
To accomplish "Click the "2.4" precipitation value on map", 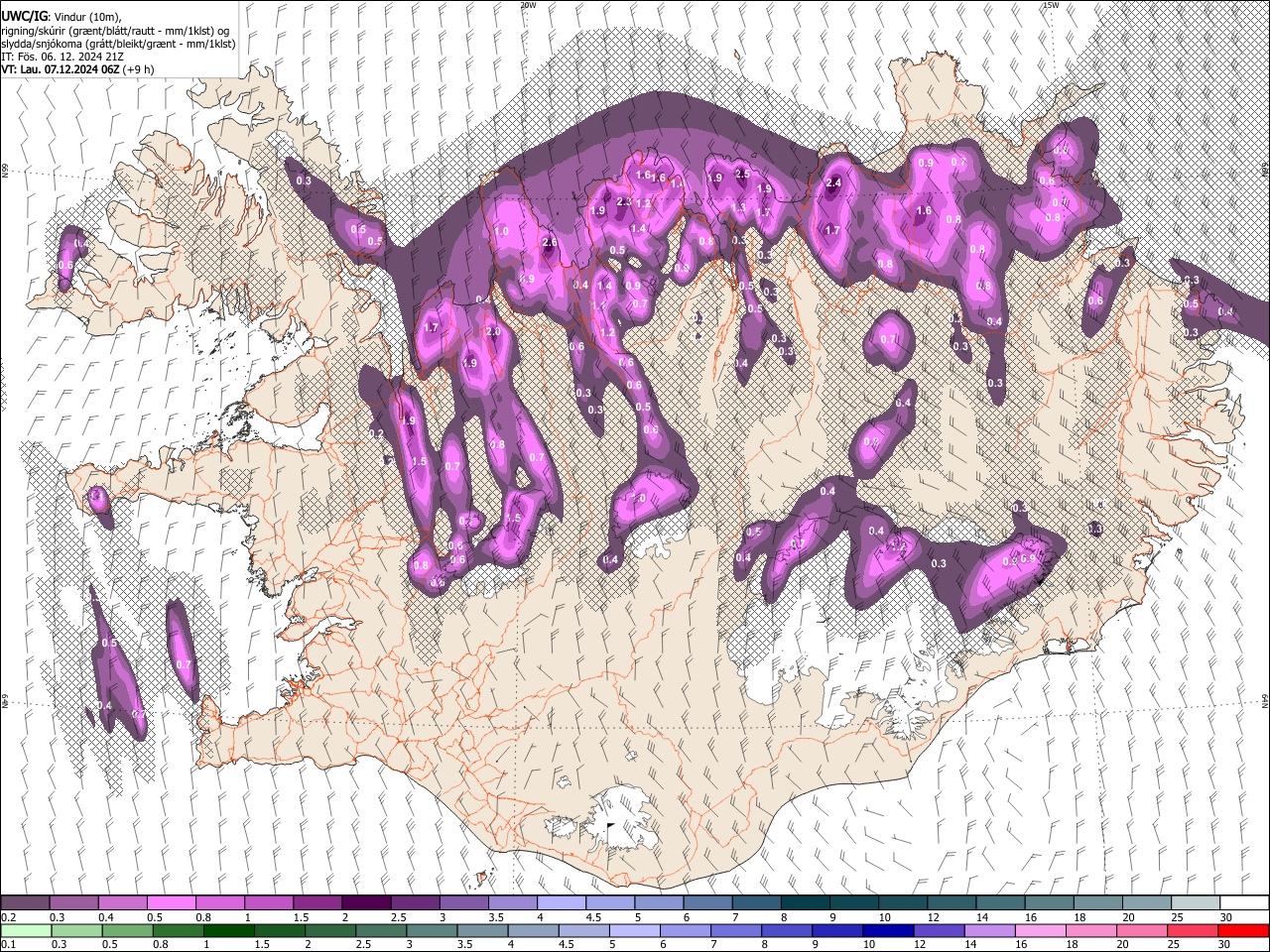I will coord(833,182).
